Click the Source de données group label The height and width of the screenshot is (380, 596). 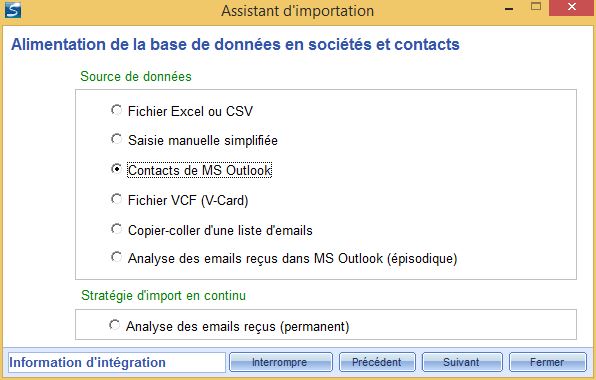click(136, 76)
